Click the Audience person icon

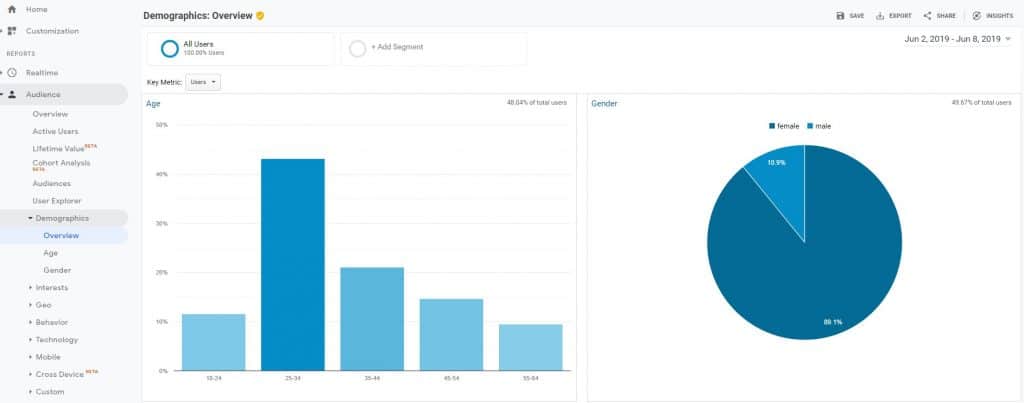pyautogui.click(x=12, y=95)
